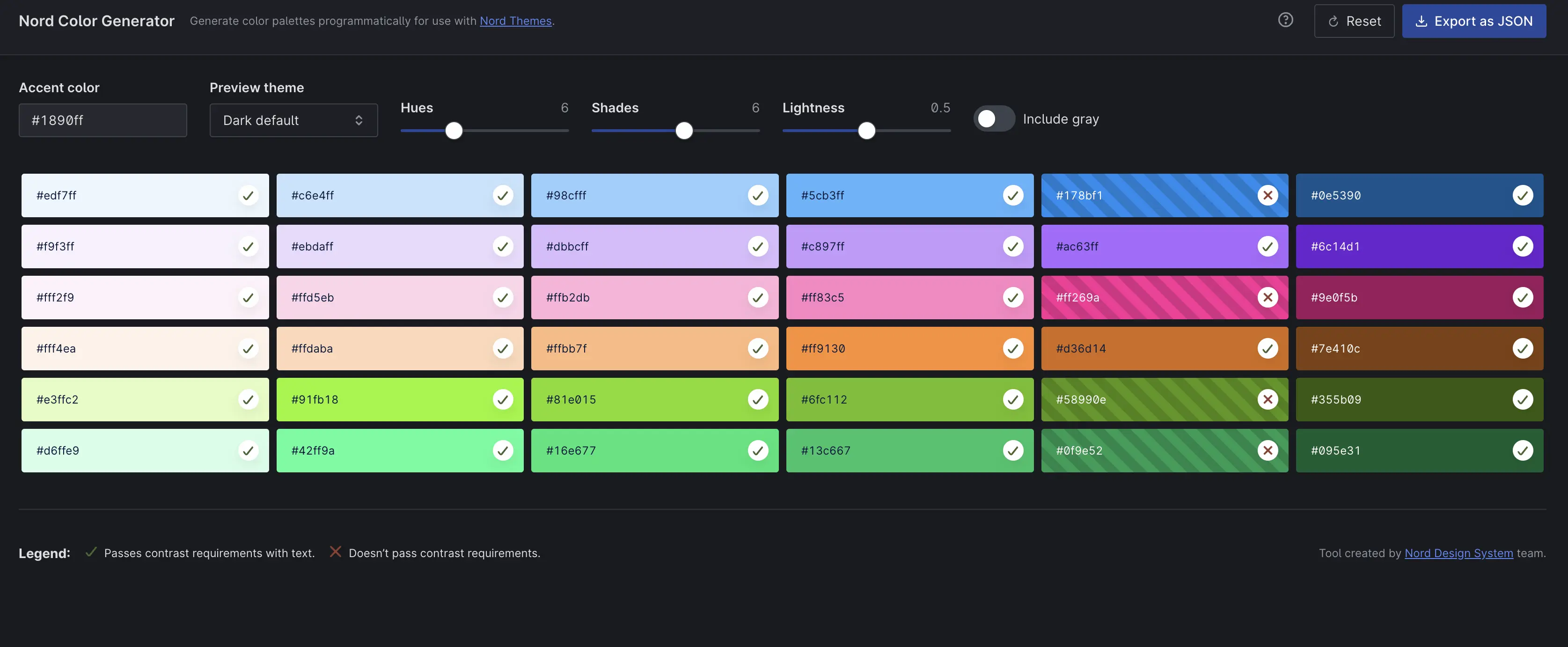
Task: Click the failed contrast X on #58990e
Action: pos(1268,399)
